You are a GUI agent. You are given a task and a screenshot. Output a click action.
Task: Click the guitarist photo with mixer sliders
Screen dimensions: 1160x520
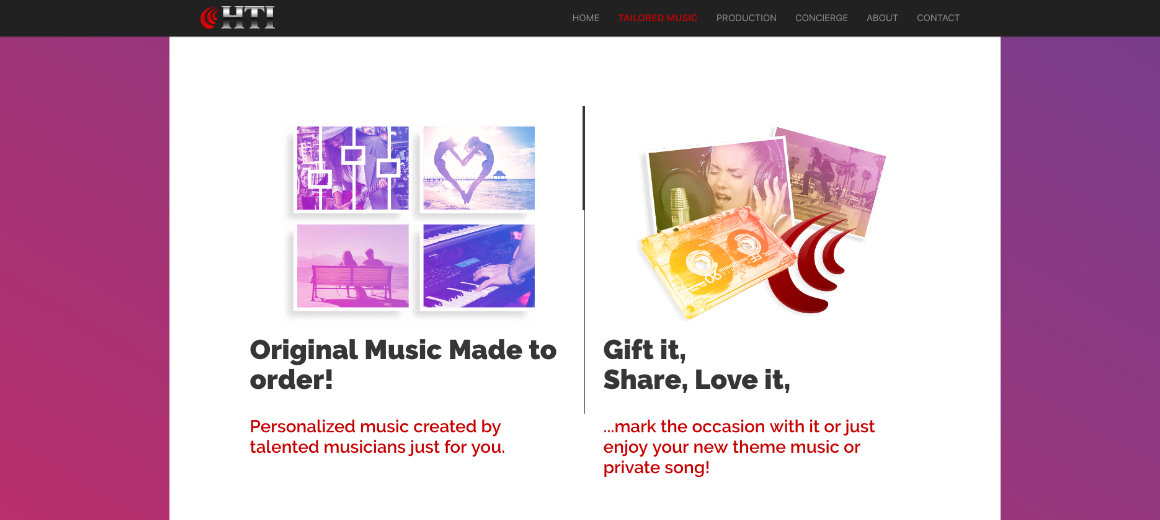[x=352, y=168]
